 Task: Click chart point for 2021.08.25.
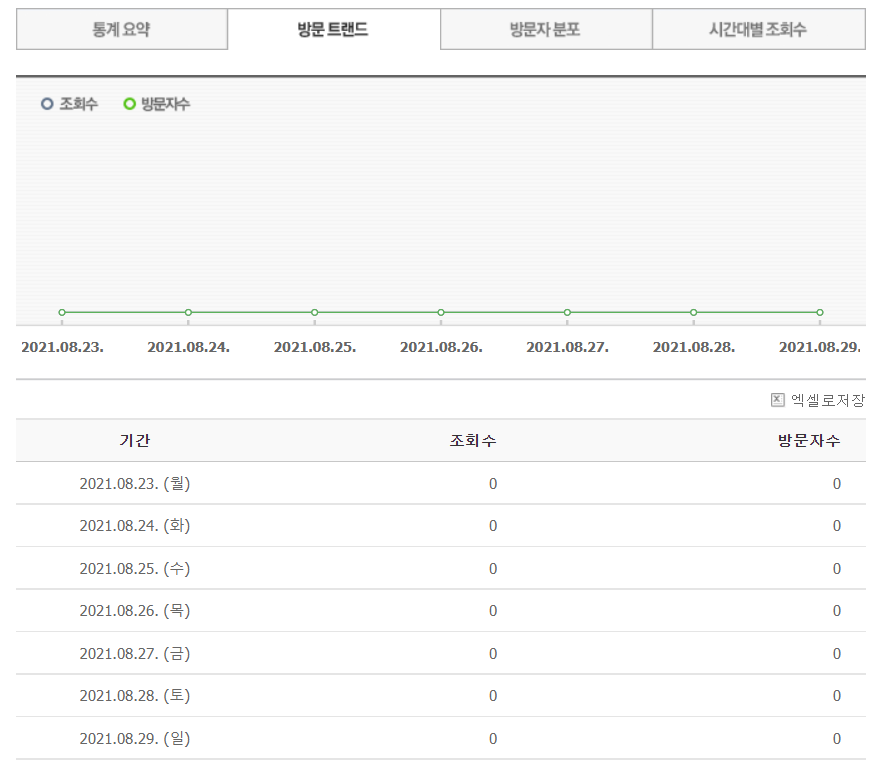[315, 312]
